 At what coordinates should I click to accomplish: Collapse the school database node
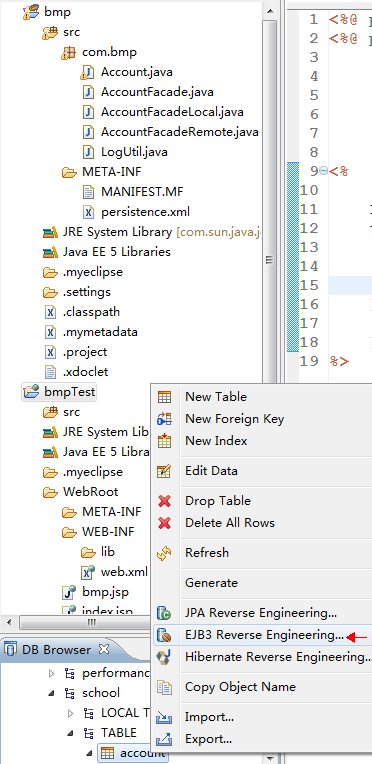click(x=52, y=693)
